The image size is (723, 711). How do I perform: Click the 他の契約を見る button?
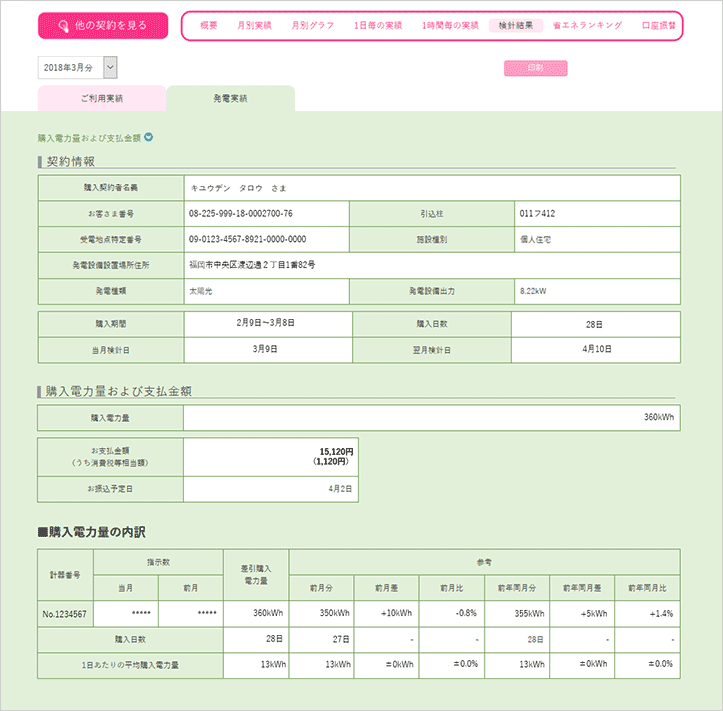point(103,26)
